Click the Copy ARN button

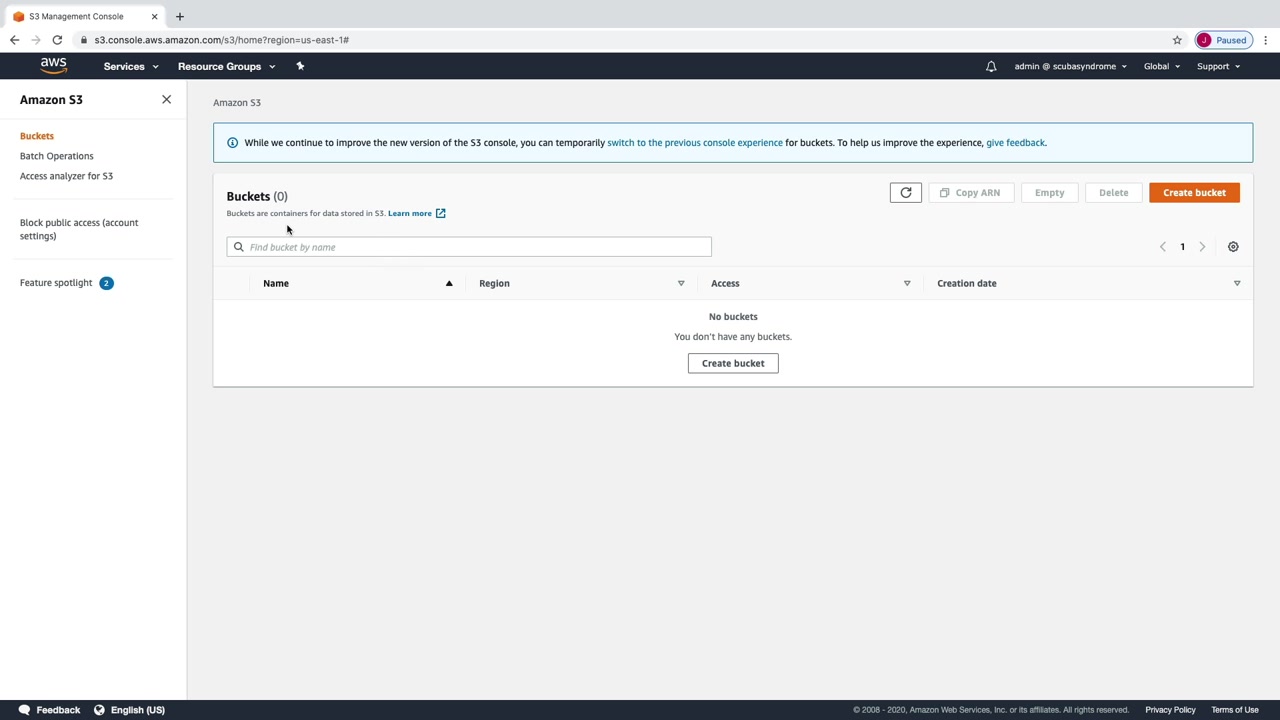[x=970, y=193]
